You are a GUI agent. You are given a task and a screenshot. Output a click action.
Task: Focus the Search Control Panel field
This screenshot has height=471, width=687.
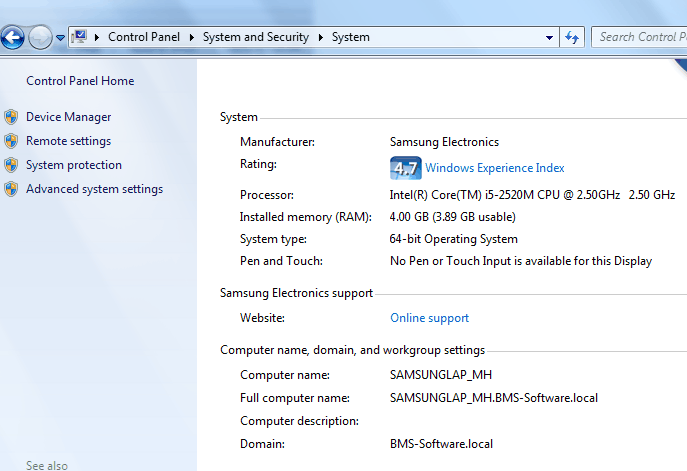click(x=640, y=37)
